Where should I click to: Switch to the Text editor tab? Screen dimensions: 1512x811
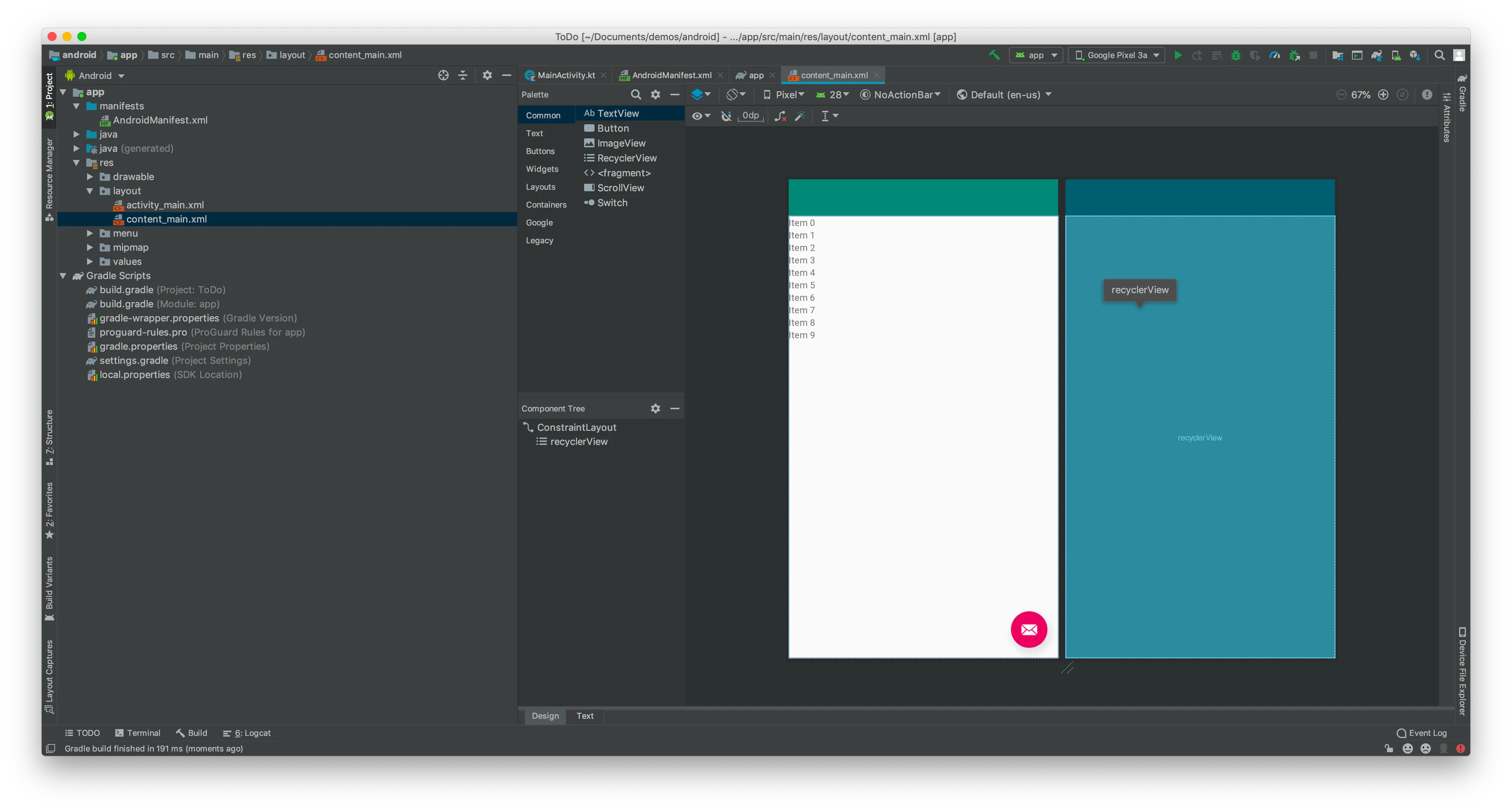pos(584,716)
